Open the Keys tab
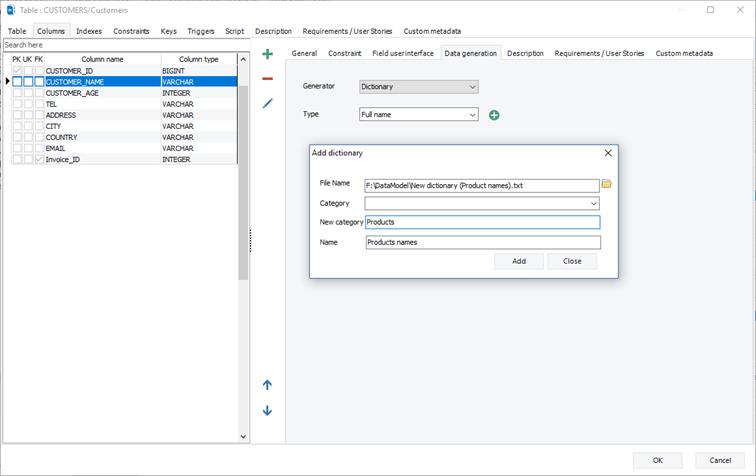This screenshot has height=476, width=756. 168,31
